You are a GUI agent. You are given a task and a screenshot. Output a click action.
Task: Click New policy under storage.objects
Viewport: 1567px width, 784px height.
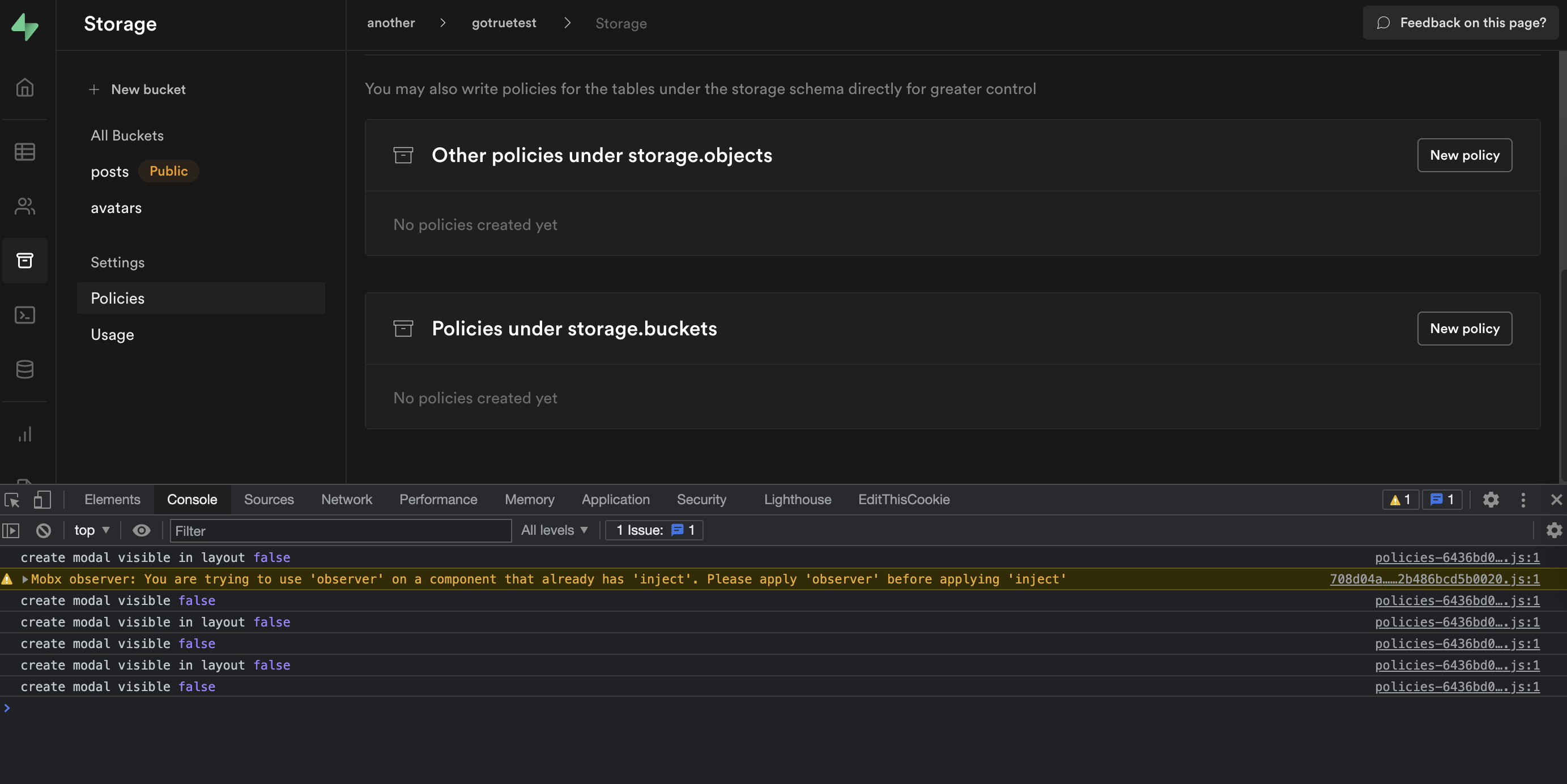coord(1464,155)
